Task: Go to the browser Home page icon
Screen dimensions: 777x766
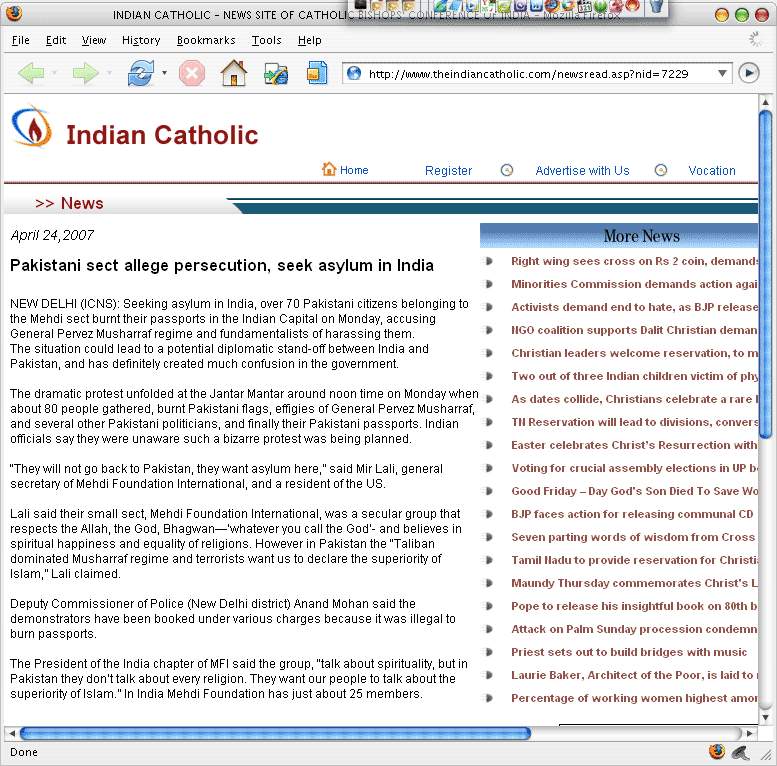Action: (x=234, y=73)
